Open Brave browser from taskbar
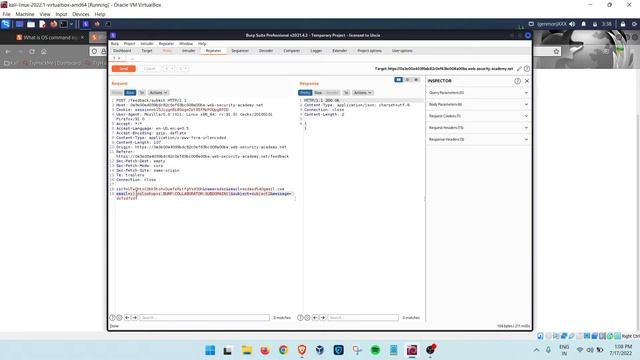 coord(302,350)
